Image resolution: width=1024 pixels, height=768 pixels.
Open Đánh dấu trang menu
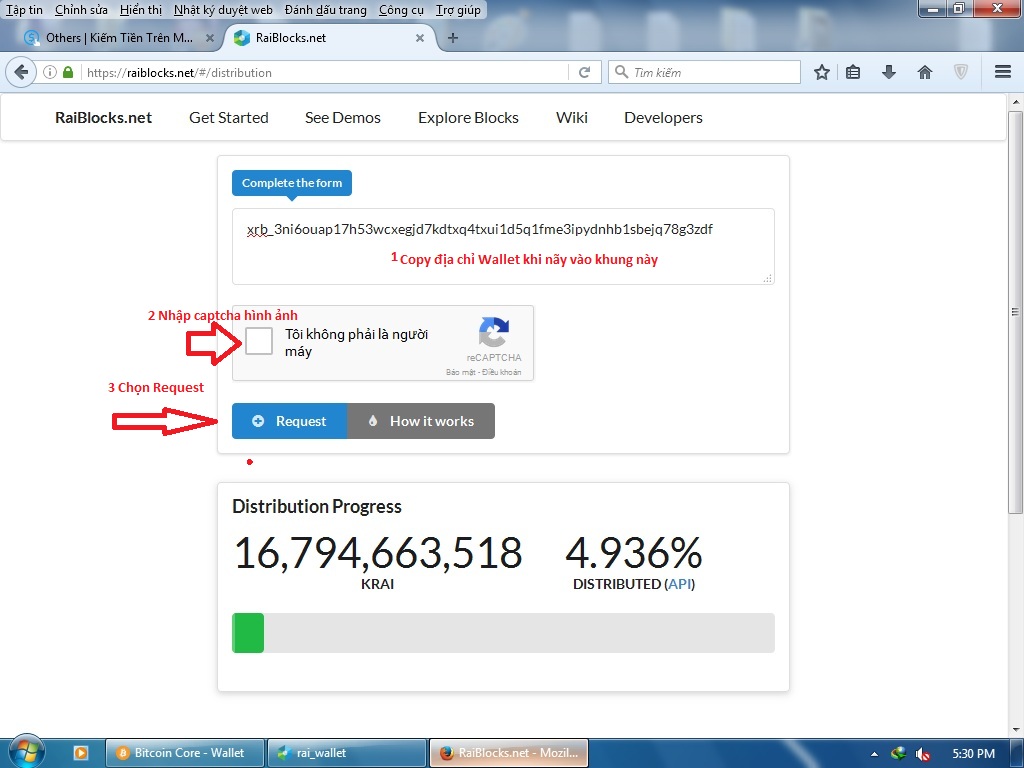pos(325,10)
